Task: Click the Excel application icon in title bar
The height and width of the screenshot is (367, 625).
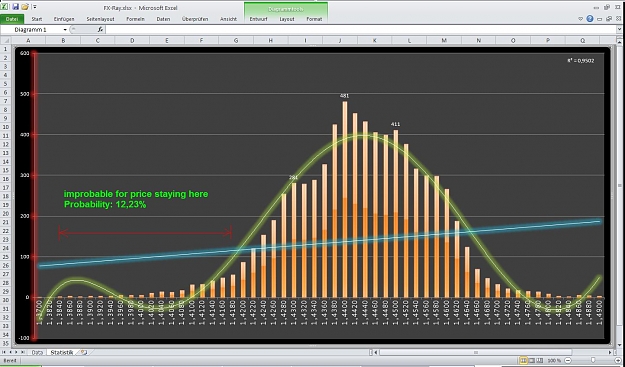Action: (4, 6)
